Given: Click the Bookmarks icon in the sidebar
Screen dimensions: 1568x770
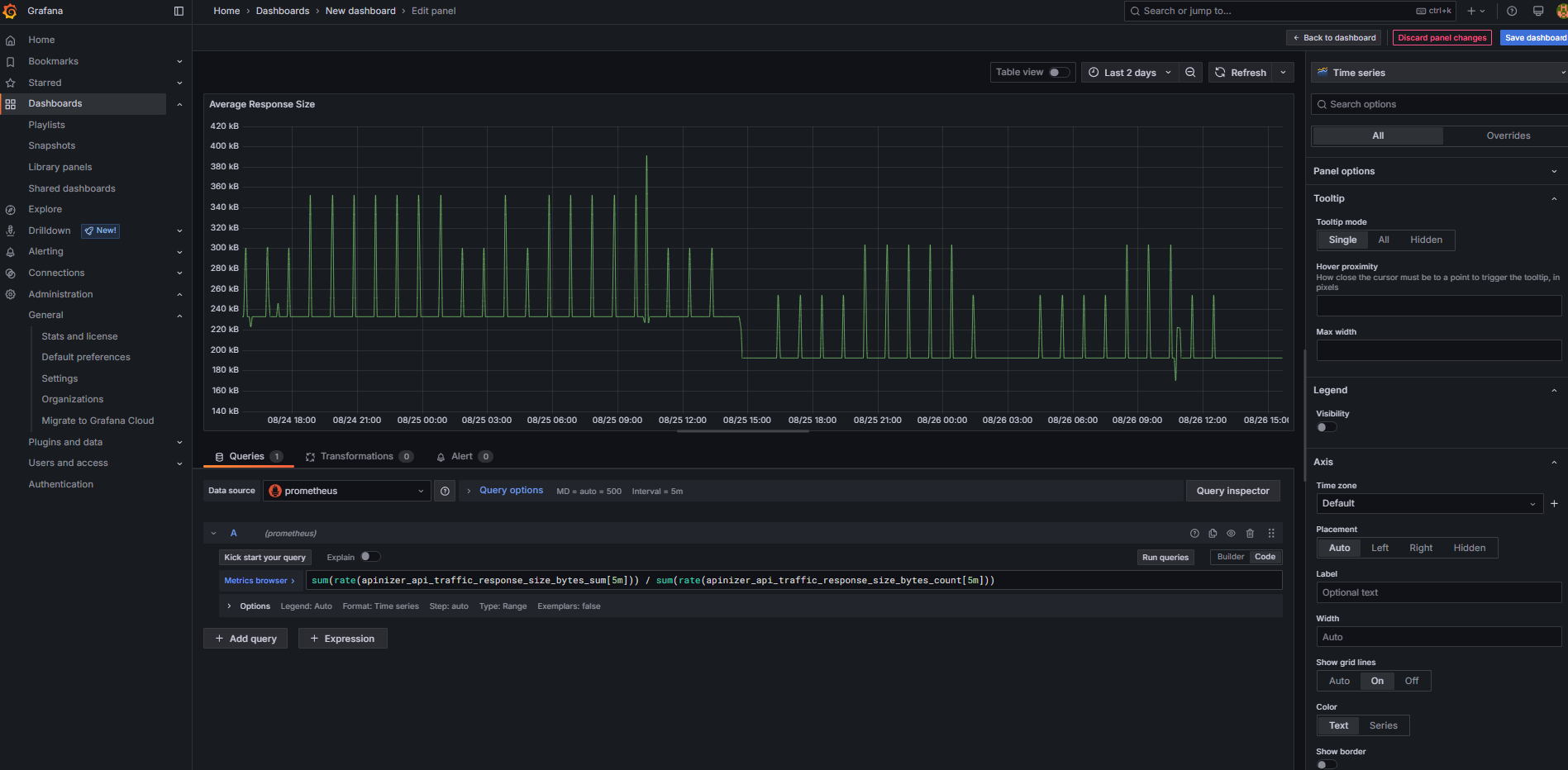Looking at the screenshot, I should click(11, 62).
